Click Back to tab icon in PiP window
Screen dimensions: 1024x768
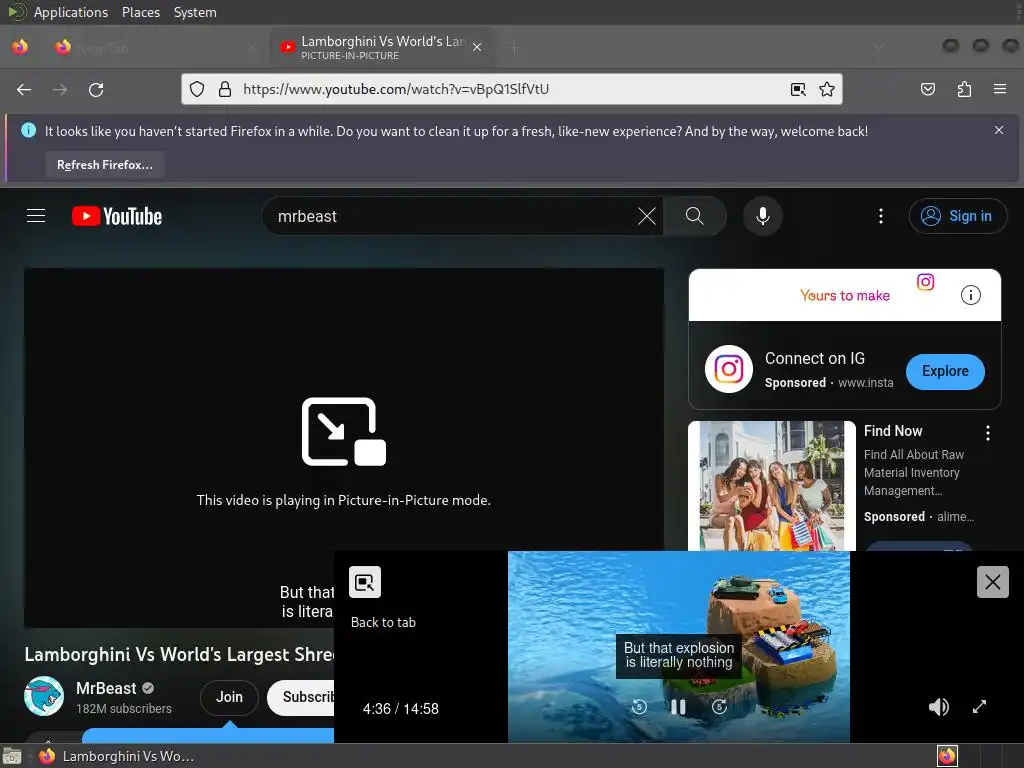click(x=364, y=582)
